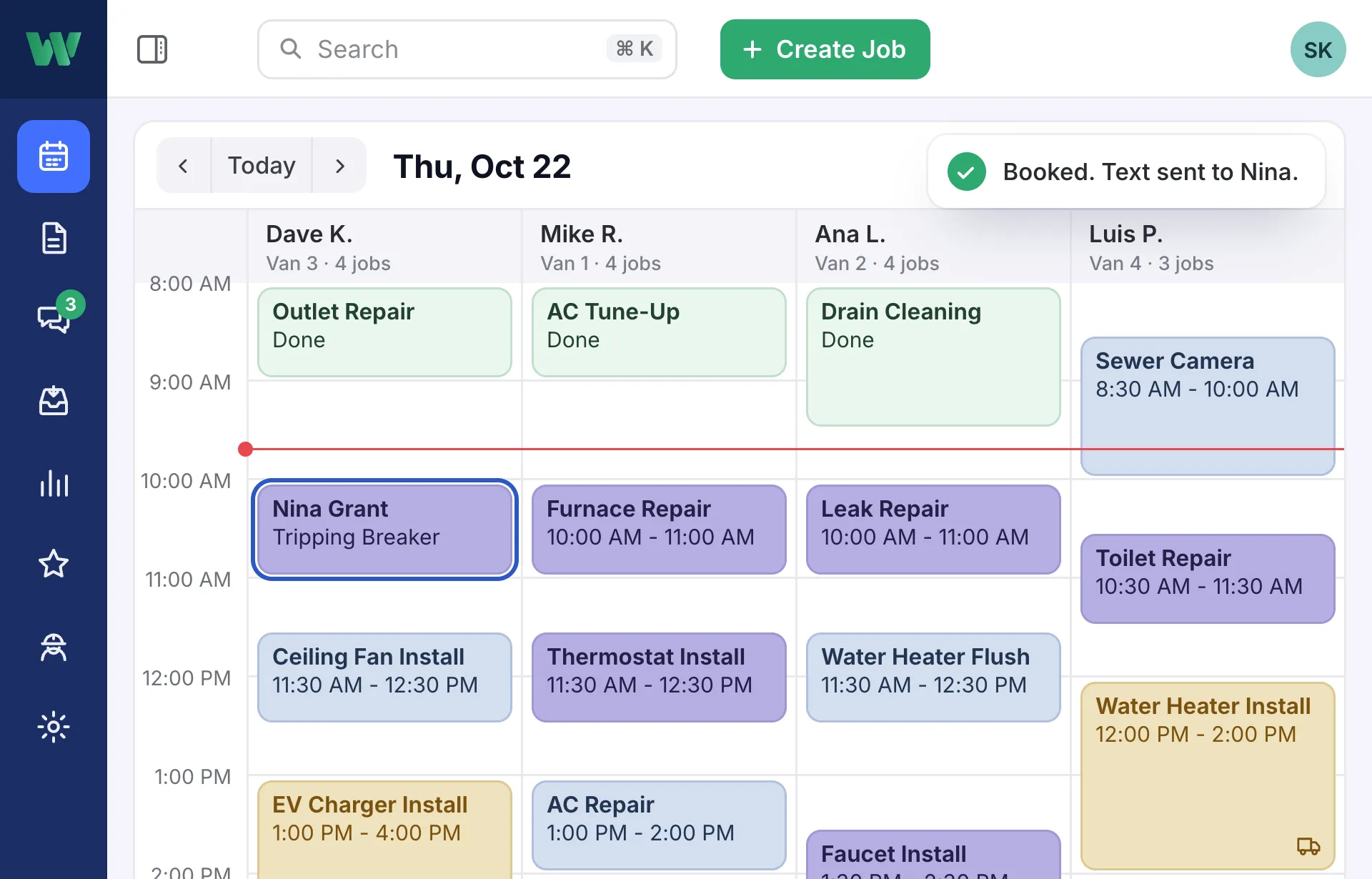Go to the previous day
The width and height of the screenshot is (1372, 879).
coord(184,166)
